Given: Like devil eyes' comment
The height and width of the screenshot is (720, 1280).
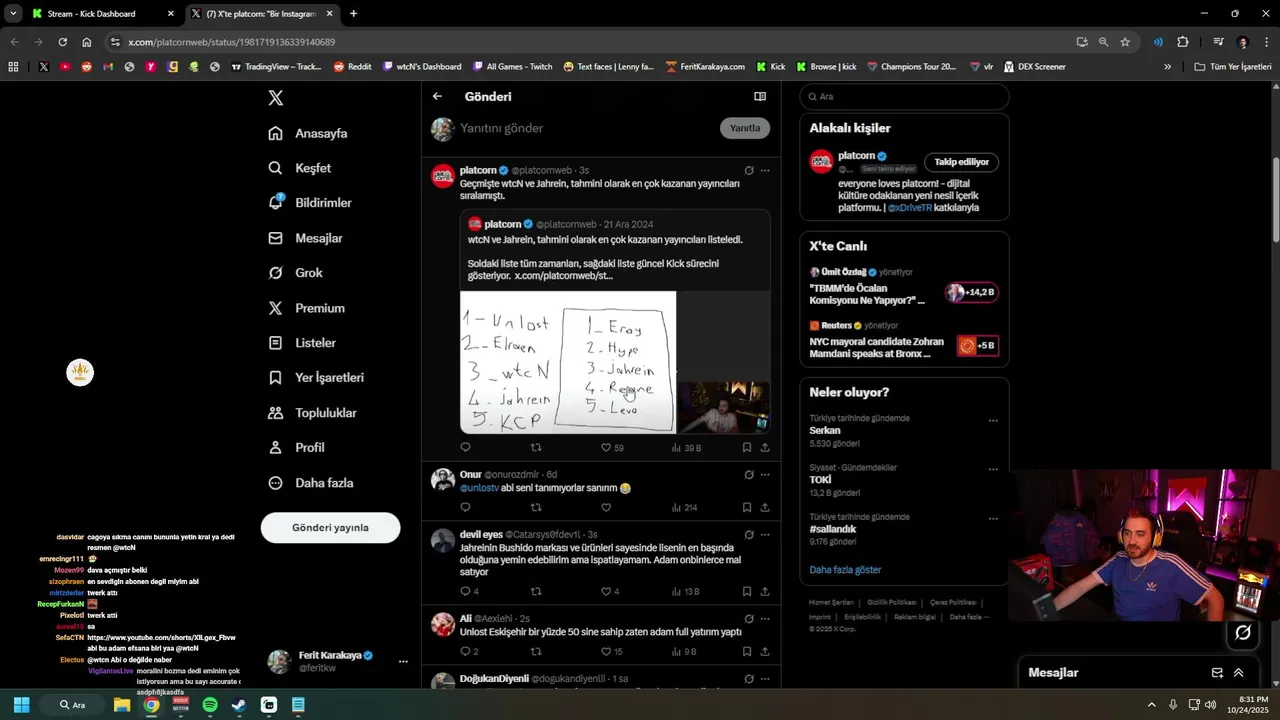Looking at the screenshot, I should tap(610, 592).
